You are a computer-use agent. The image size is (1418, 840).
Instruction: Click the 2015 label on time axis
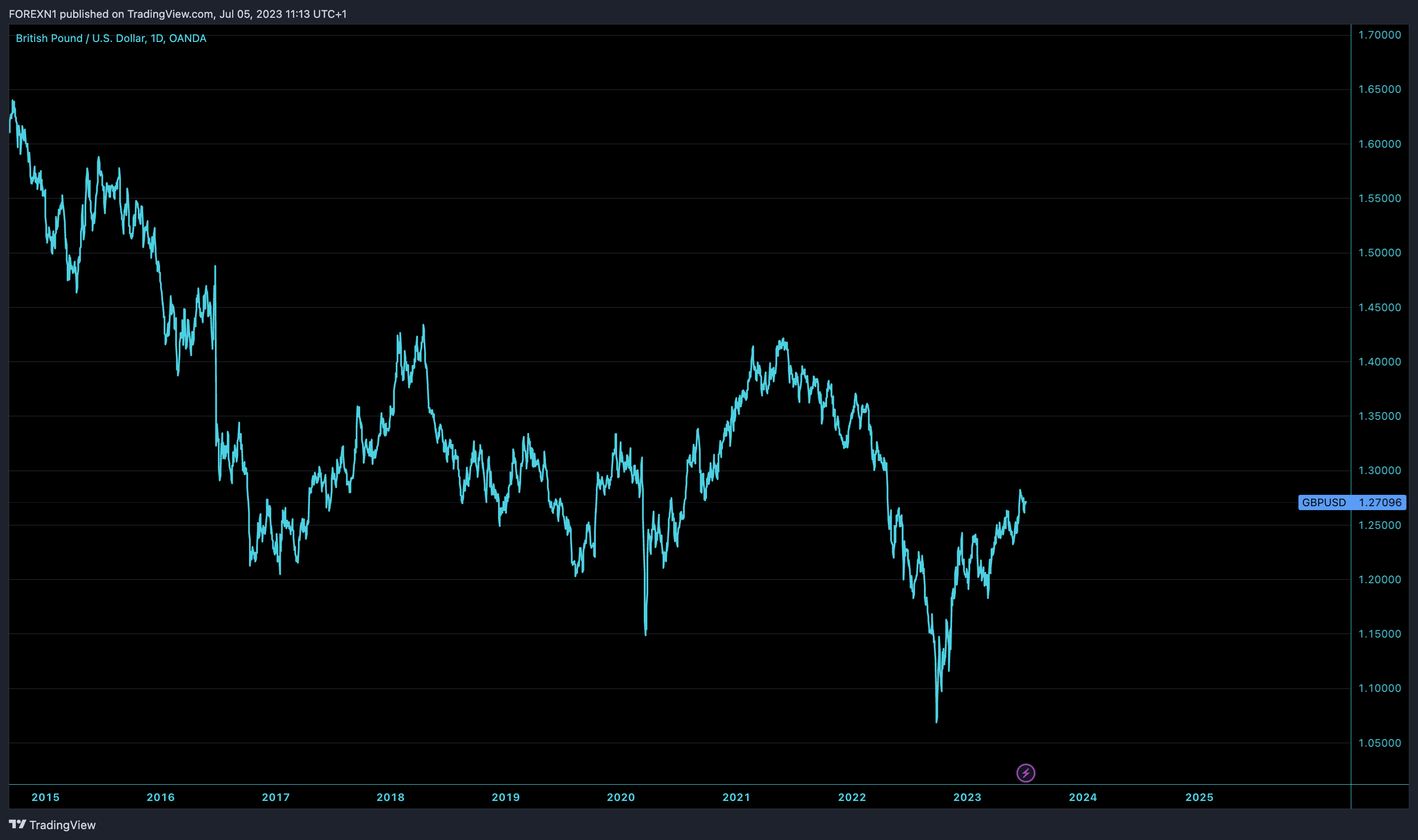pos(45,797)
